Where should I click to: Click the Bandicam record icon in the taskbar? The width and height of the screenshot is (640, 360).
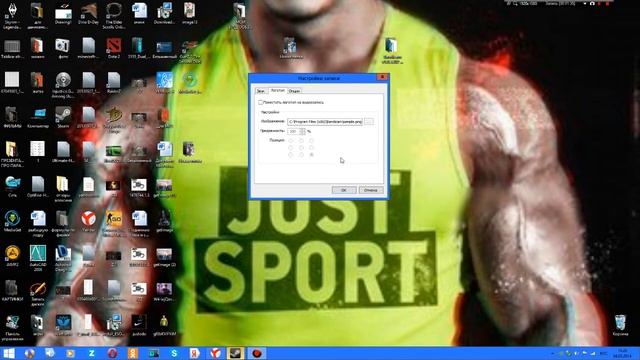tap(257, 353)
